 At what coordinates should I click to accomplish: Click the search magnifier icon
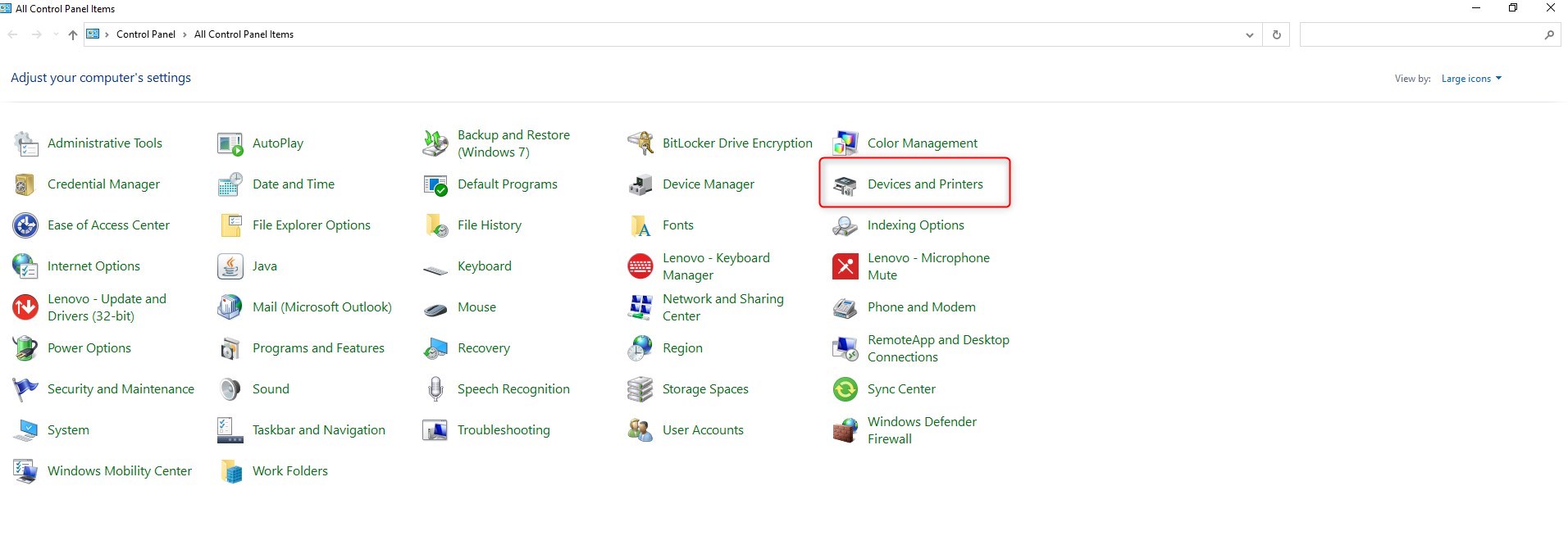coord(1549,34)
